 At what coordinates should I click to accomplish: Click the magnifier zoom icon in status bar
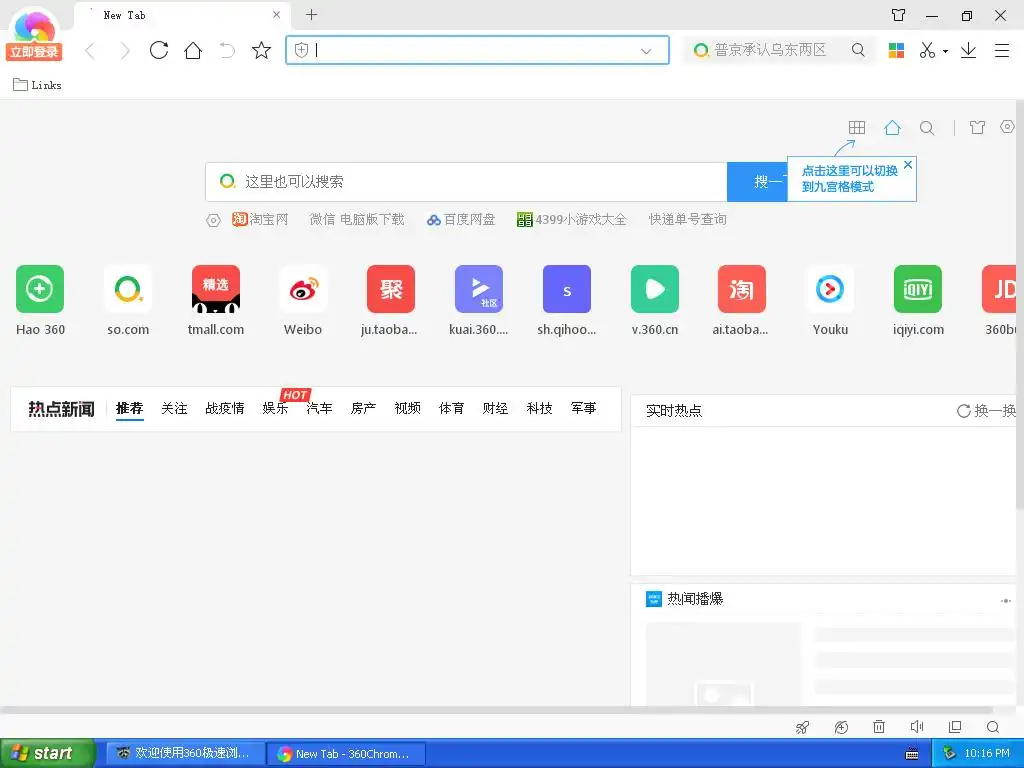click(x=993, y=727)
